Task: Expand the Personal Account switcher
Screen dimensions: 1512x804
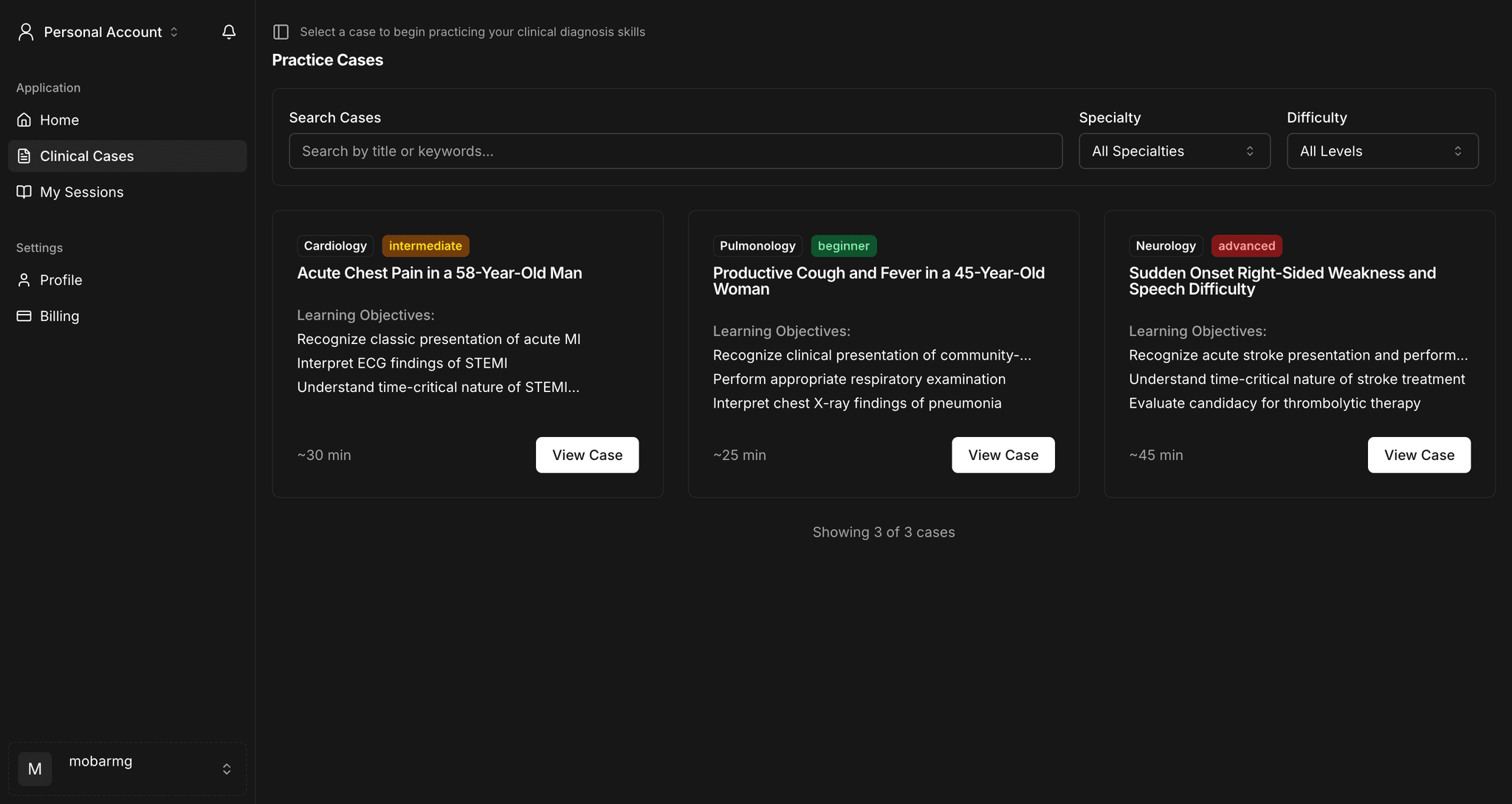Action: tap(102, 32)
